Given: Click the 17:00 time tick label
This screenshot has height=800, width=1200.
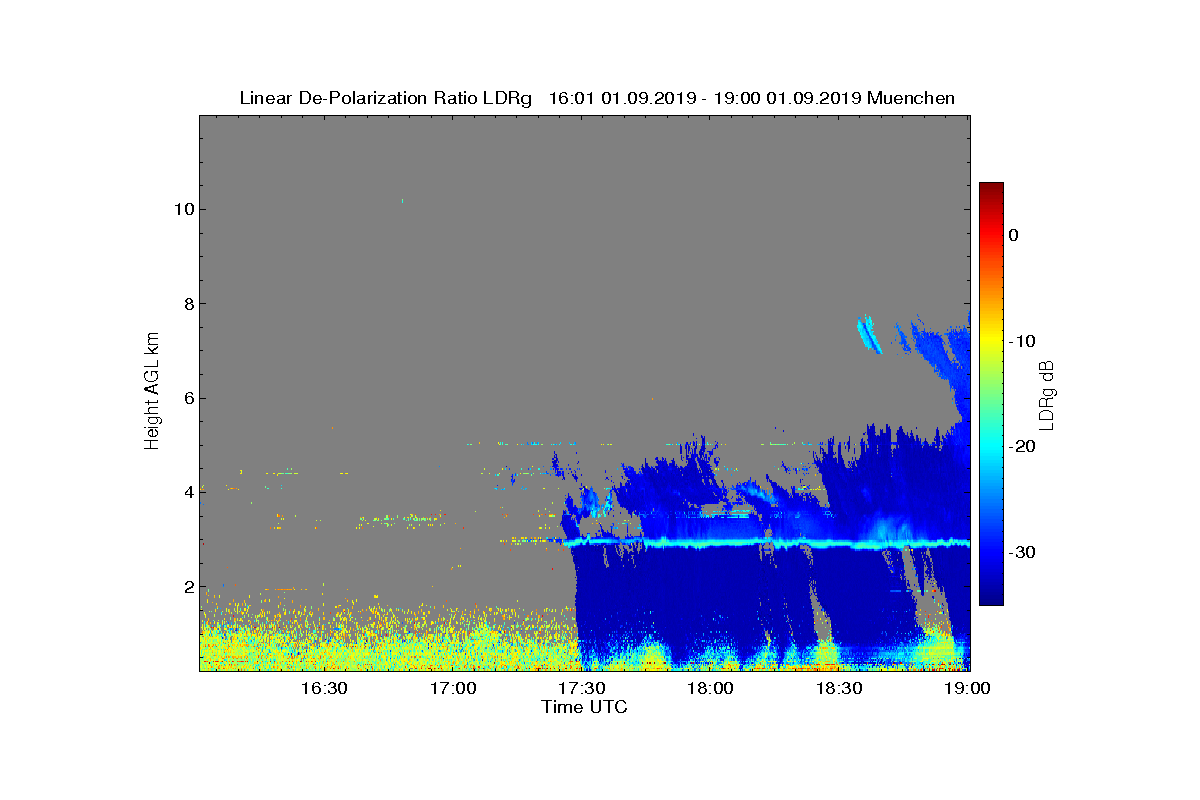Looking at the screenshot, I should pos(453,688).
